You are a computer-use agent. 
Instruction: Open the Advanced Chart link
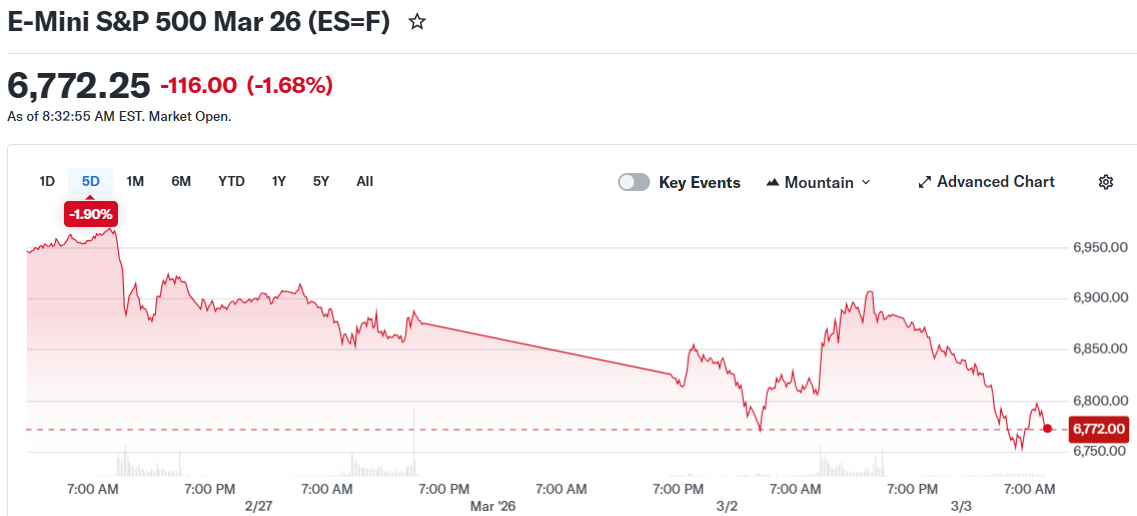tap(995, 182)
